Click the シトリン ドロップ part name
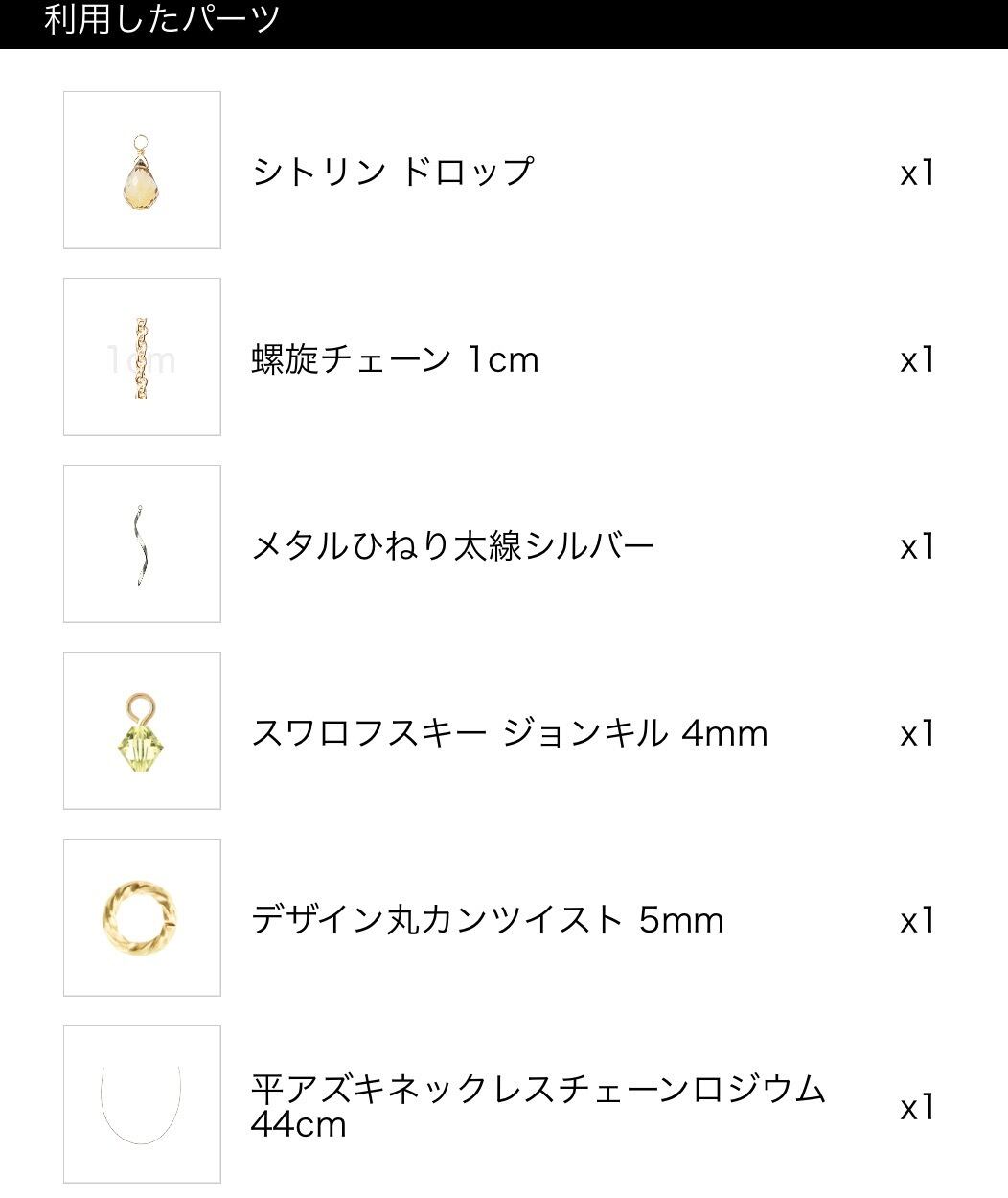The width and height of the screenshot is (1008, 1198). pyautogui.click(x=393, y=172)
